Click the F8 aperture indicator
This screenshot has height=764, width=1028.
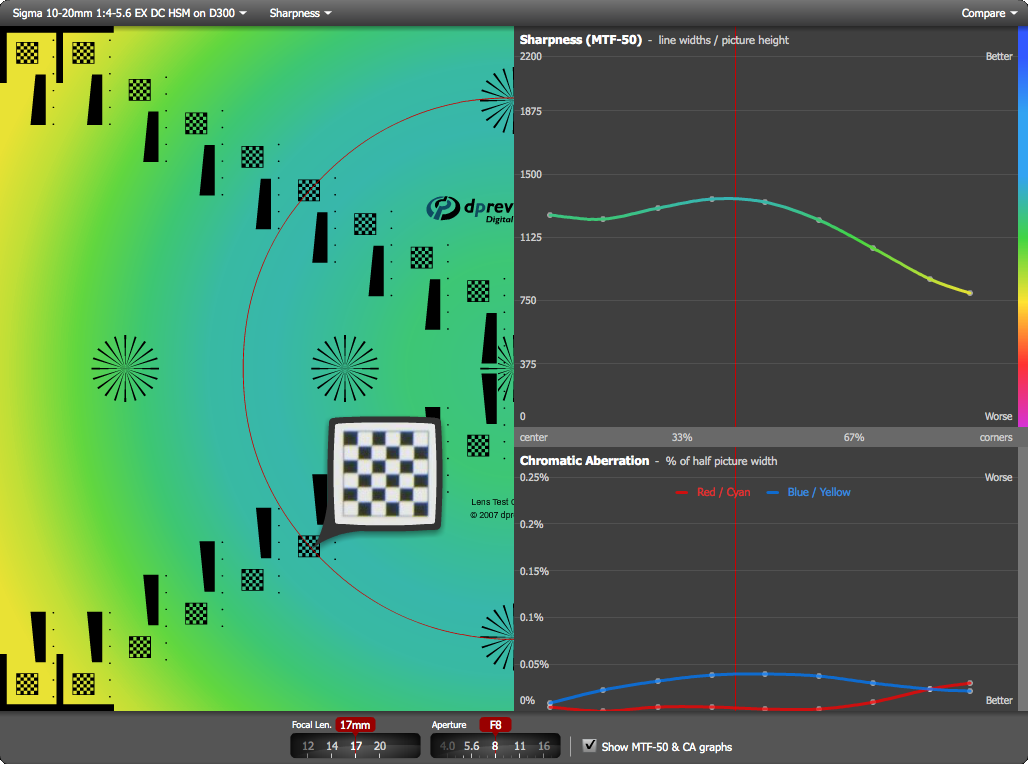point(495,725)
